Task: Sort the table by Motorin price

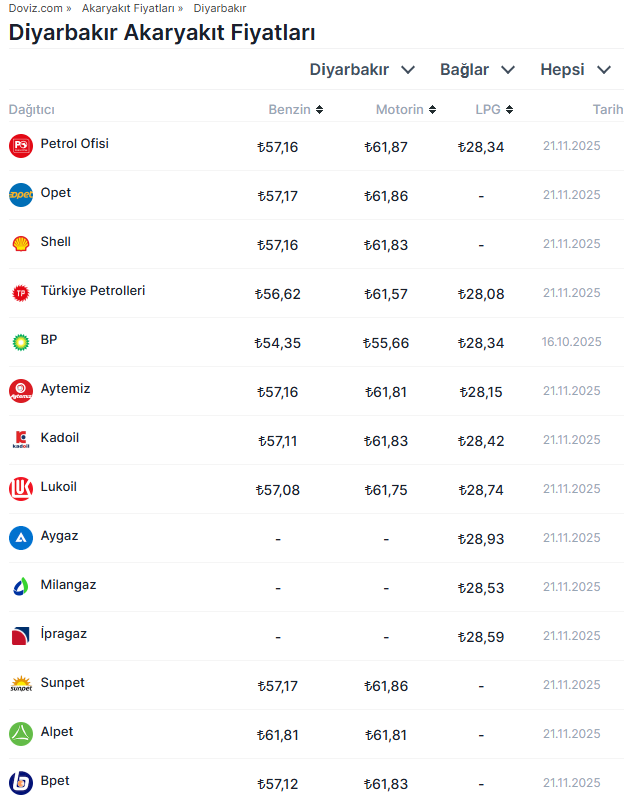Action: tap(406, 110)
